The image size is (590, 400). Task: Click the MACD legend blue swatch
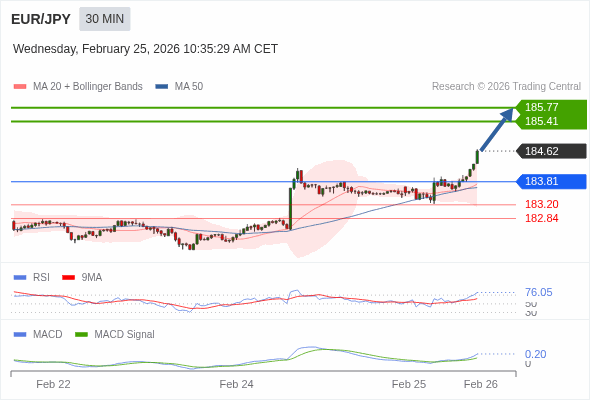point(20,335)
